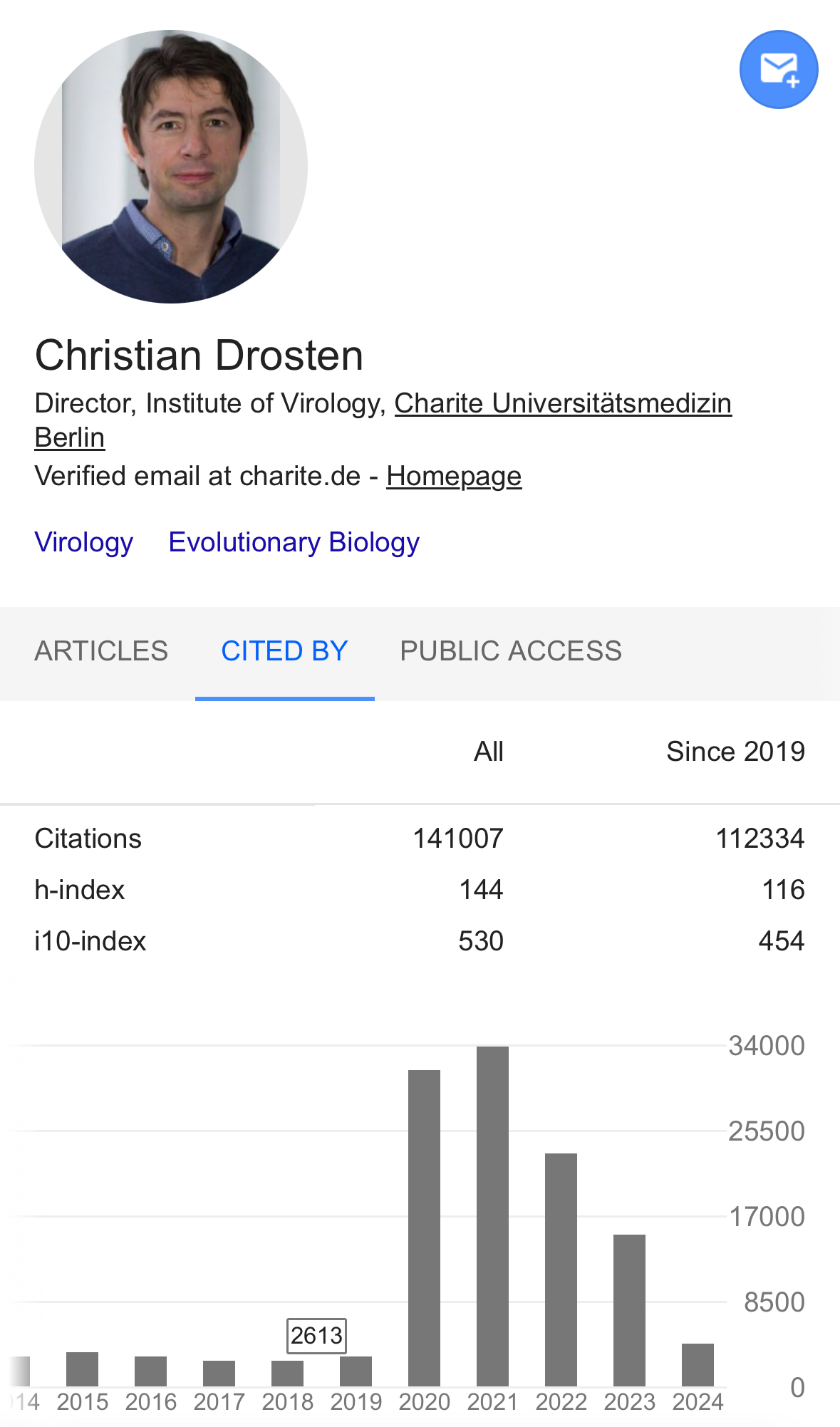Select the 2016 citations bar
Image resolution: width=840 pixels, height=1427 pixels.
click(x=151, y=1371)
